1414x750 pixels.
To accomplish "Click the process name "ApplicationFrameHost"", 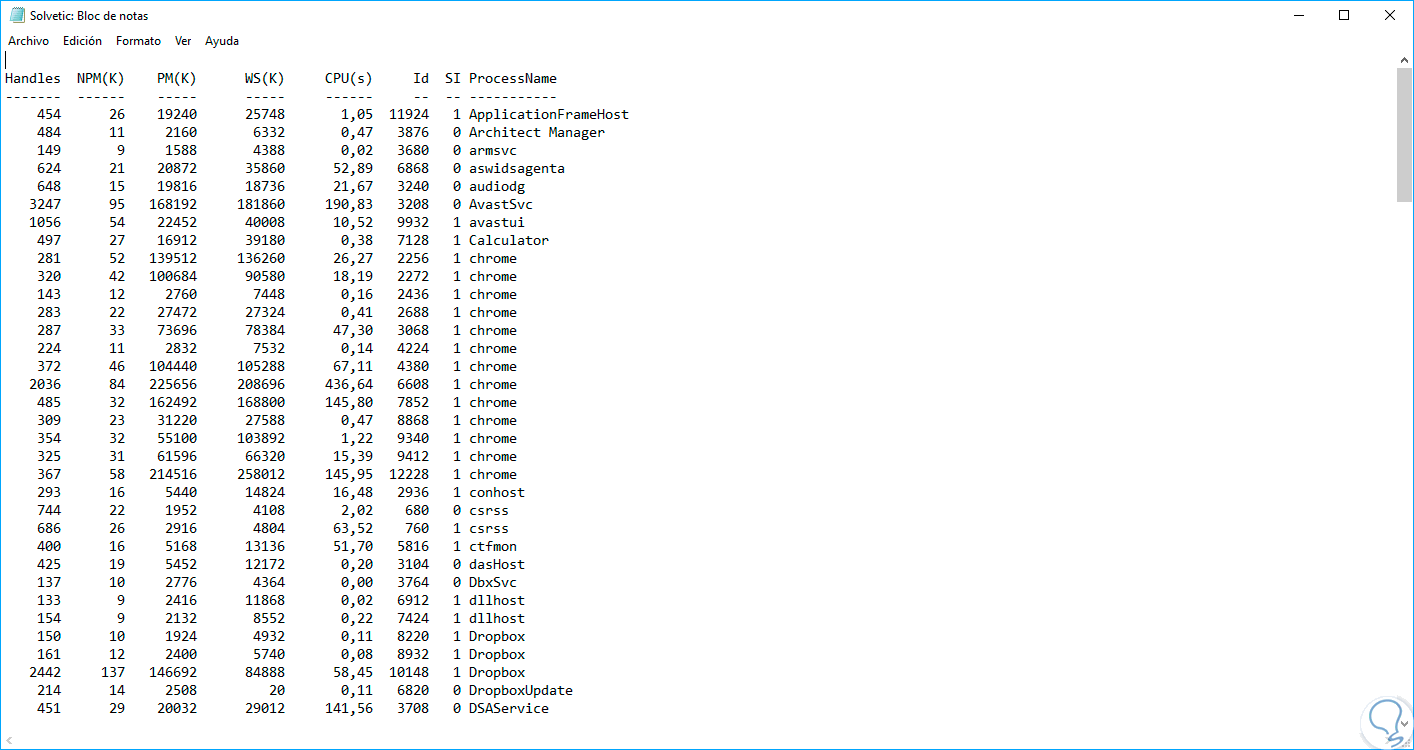I will (549, 114).
